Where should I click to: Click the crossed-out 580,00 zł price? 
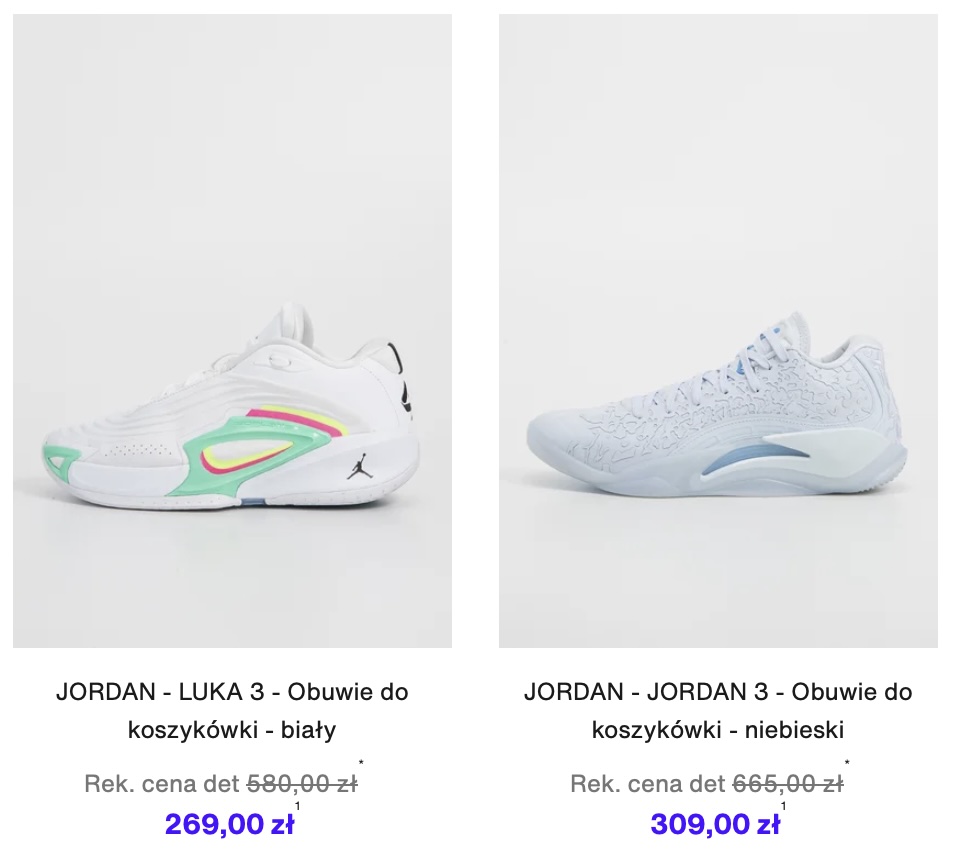pyautogui.click(x=302, y=784)
